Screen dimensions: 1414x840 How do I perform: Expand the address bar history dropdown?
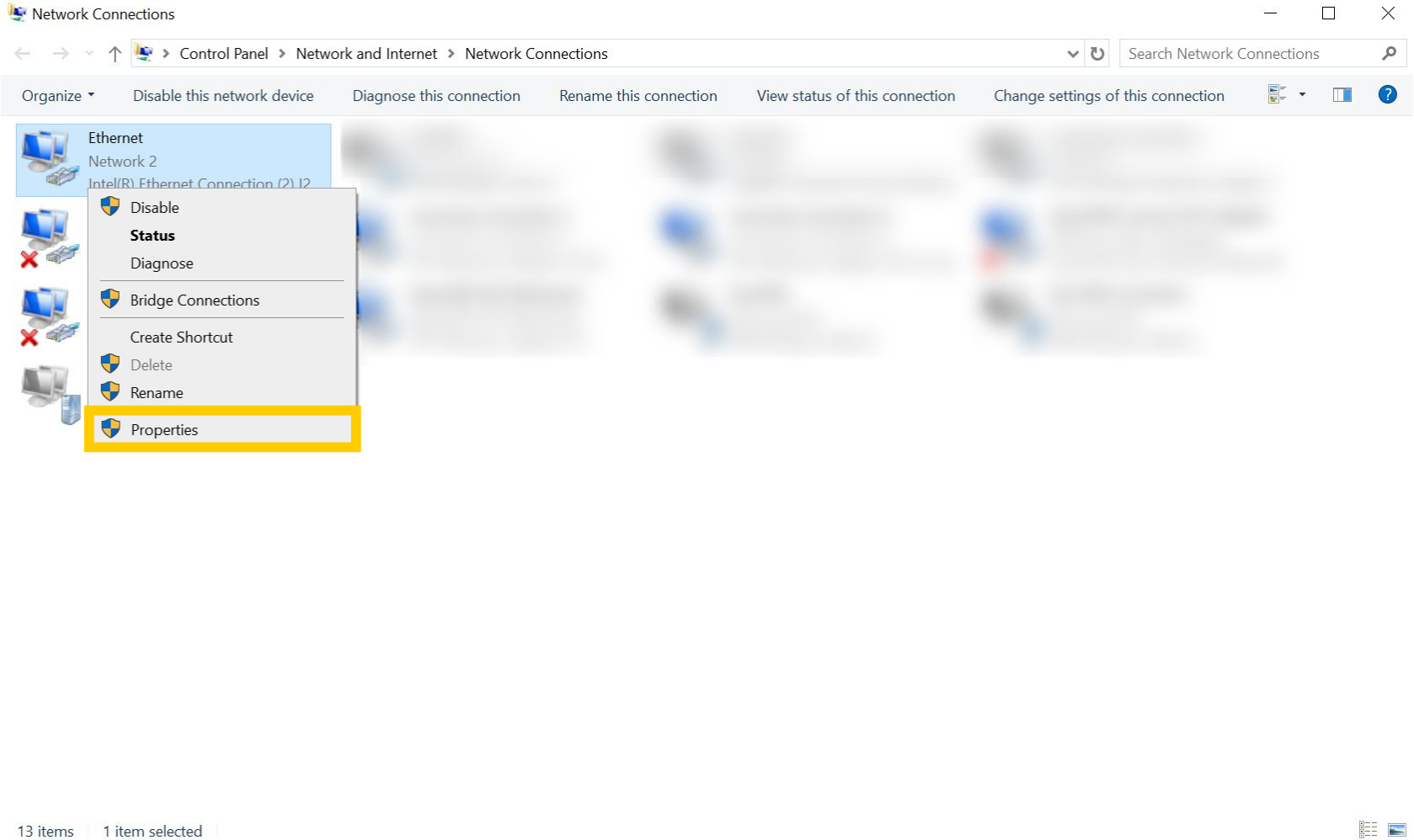[1072, 54]
